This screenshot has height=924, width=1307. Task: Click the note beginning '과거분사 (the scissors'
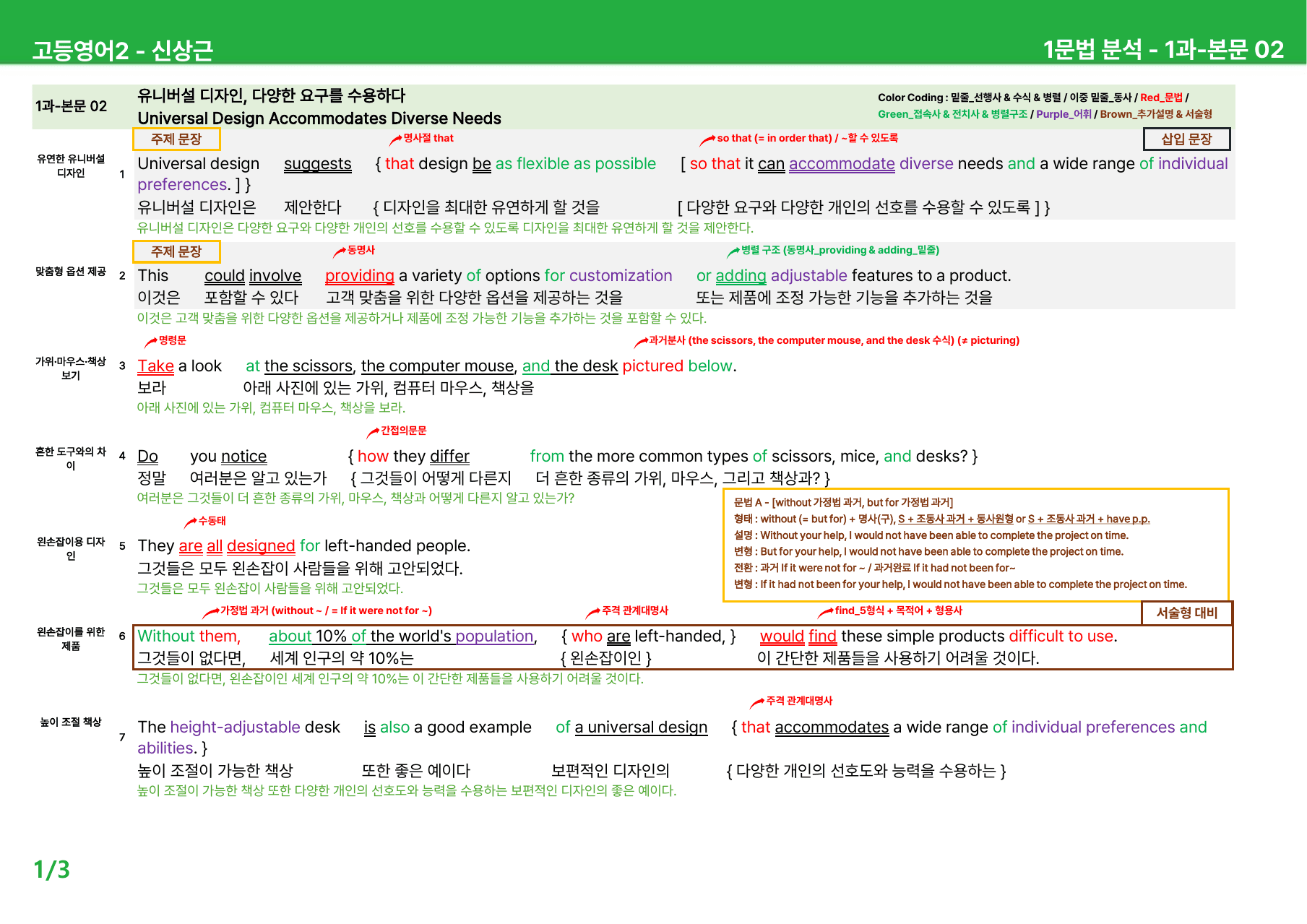tap(834, 340)
